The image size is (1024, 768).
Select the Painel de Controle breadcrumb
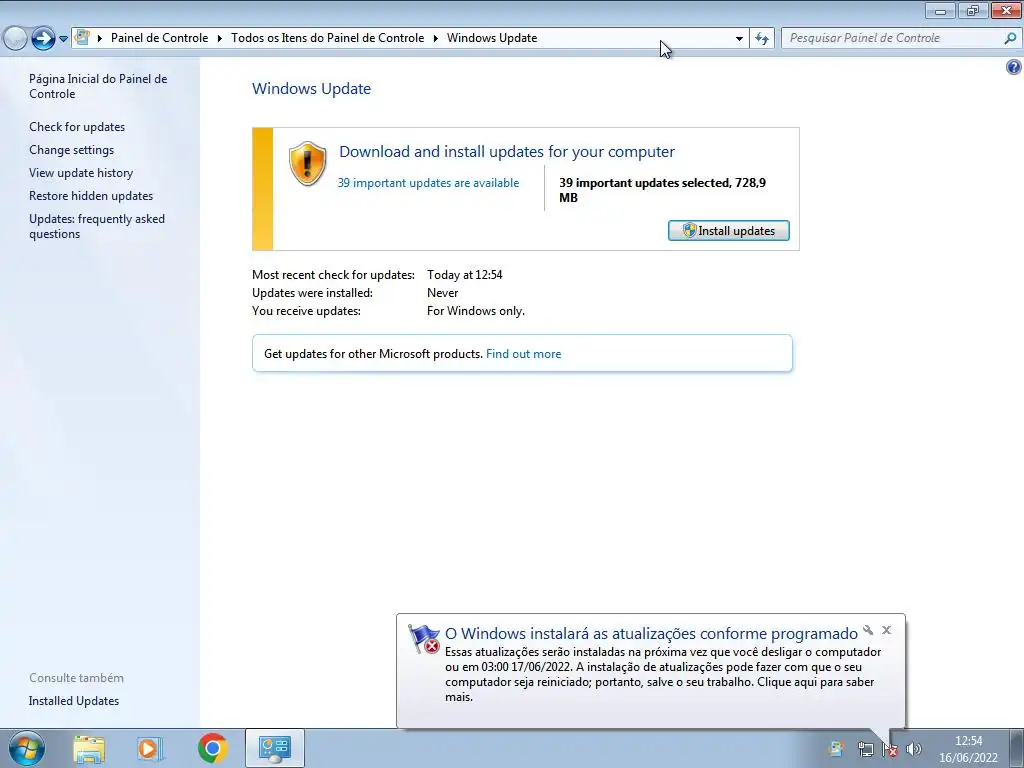point(159,38)
